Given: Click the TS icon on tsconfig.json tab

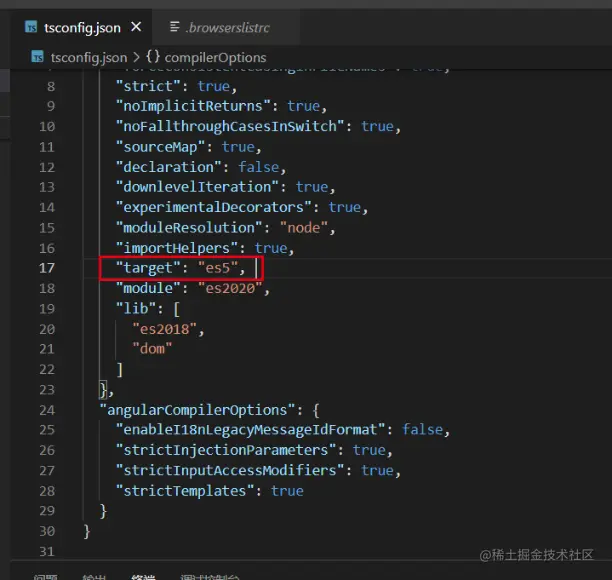Looking at the screenshot, I should click(x=31, y=27).
